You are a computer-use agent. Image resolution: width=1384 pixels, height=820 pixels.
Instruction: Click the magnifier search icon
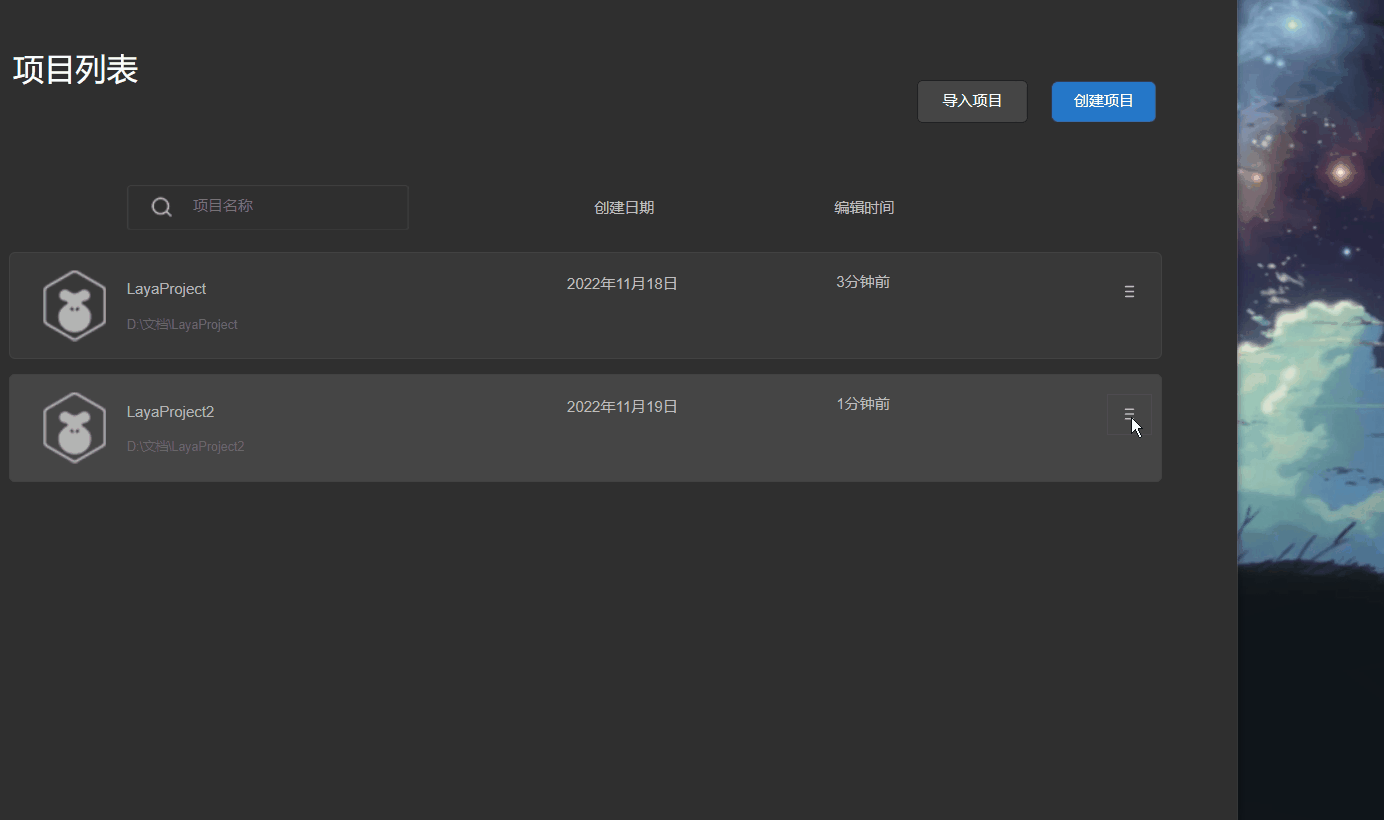tap(161, 207)
